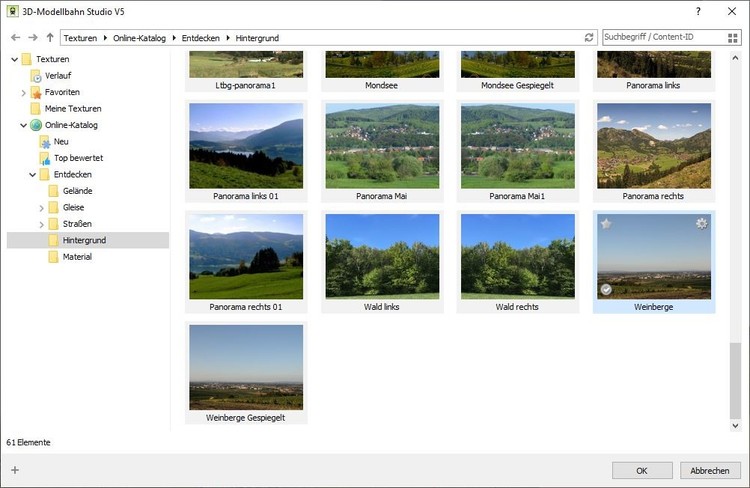This screenshot has height=488, width=750.
Task: Collapse the Entdecken tree node
Action: [x=33, y=175]
